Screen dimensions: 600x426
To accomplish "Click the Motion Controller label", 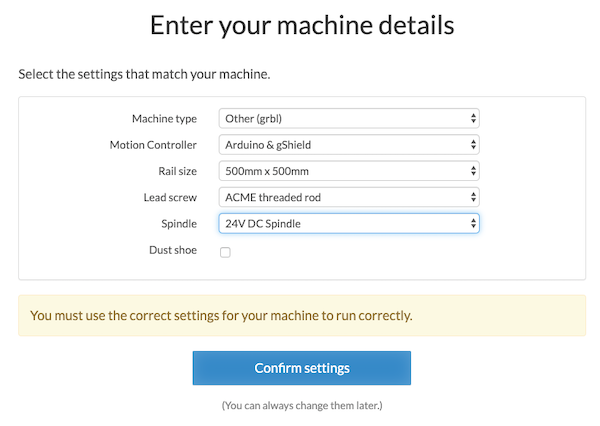I will click(153, 145).
